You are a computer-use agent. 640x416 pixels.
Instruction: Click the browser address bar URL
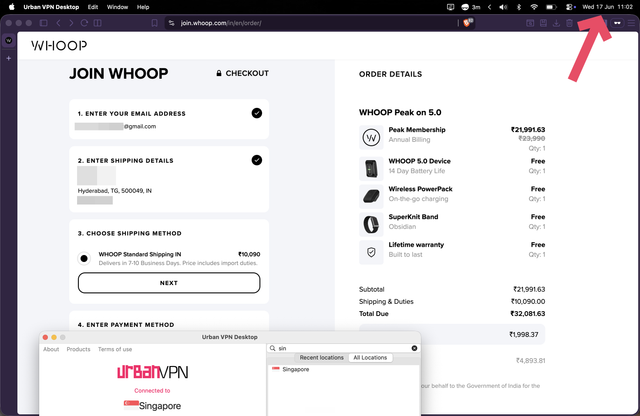click(221, 23)
